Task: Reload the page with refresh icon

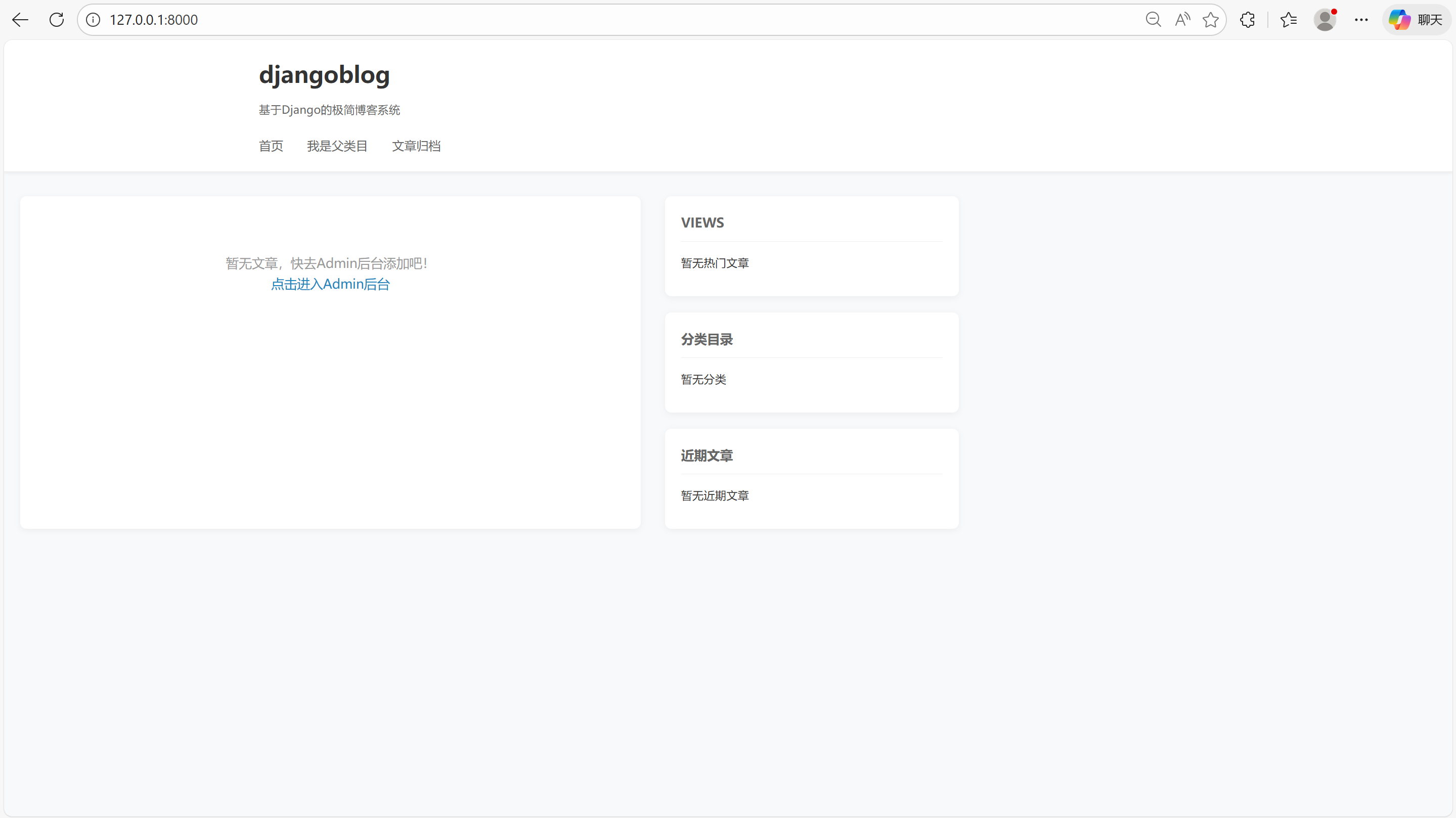Action: tap(57, 20)
